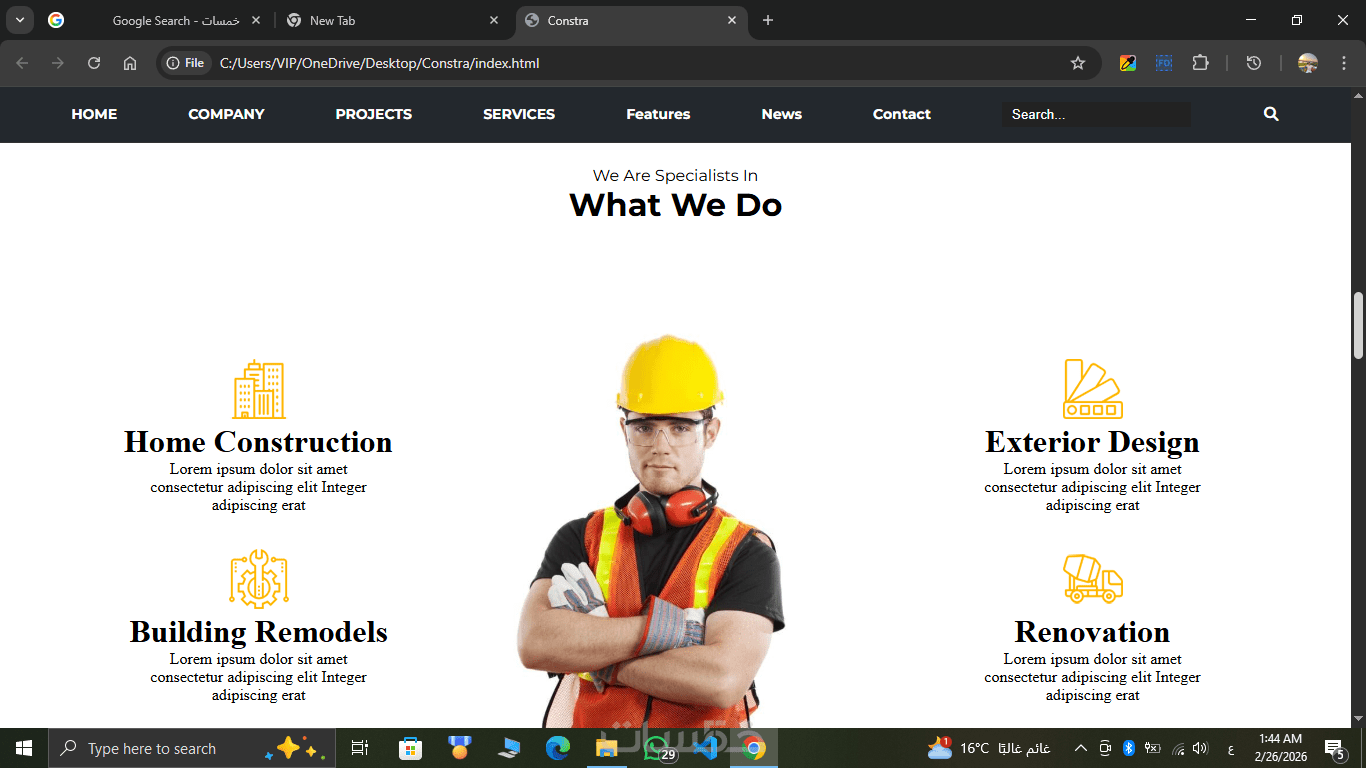The width and height of the screenshot is (1366, 768).
Task: Switch to the Google Search tab
Action: (x=155, y=20)
